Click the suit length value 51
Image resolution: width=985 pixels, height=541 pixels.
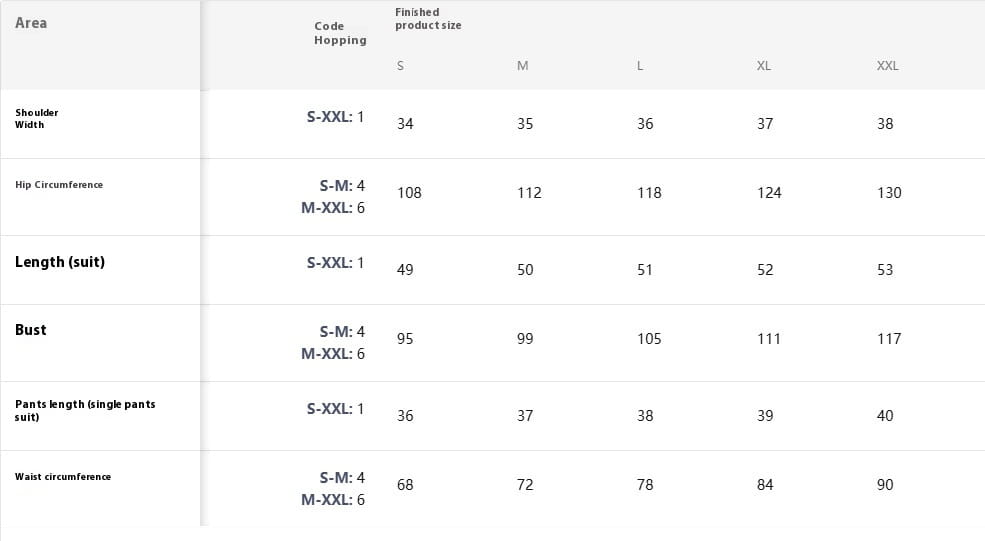pyautogui.click(x=645, y=270)
